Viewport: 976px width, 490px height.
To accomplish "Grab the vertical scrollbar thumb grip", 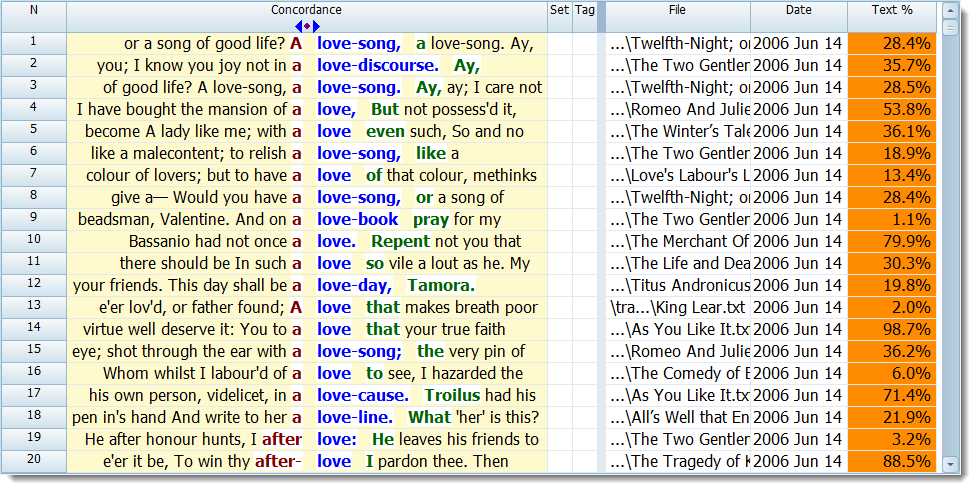I will click(x=950, y=27).
